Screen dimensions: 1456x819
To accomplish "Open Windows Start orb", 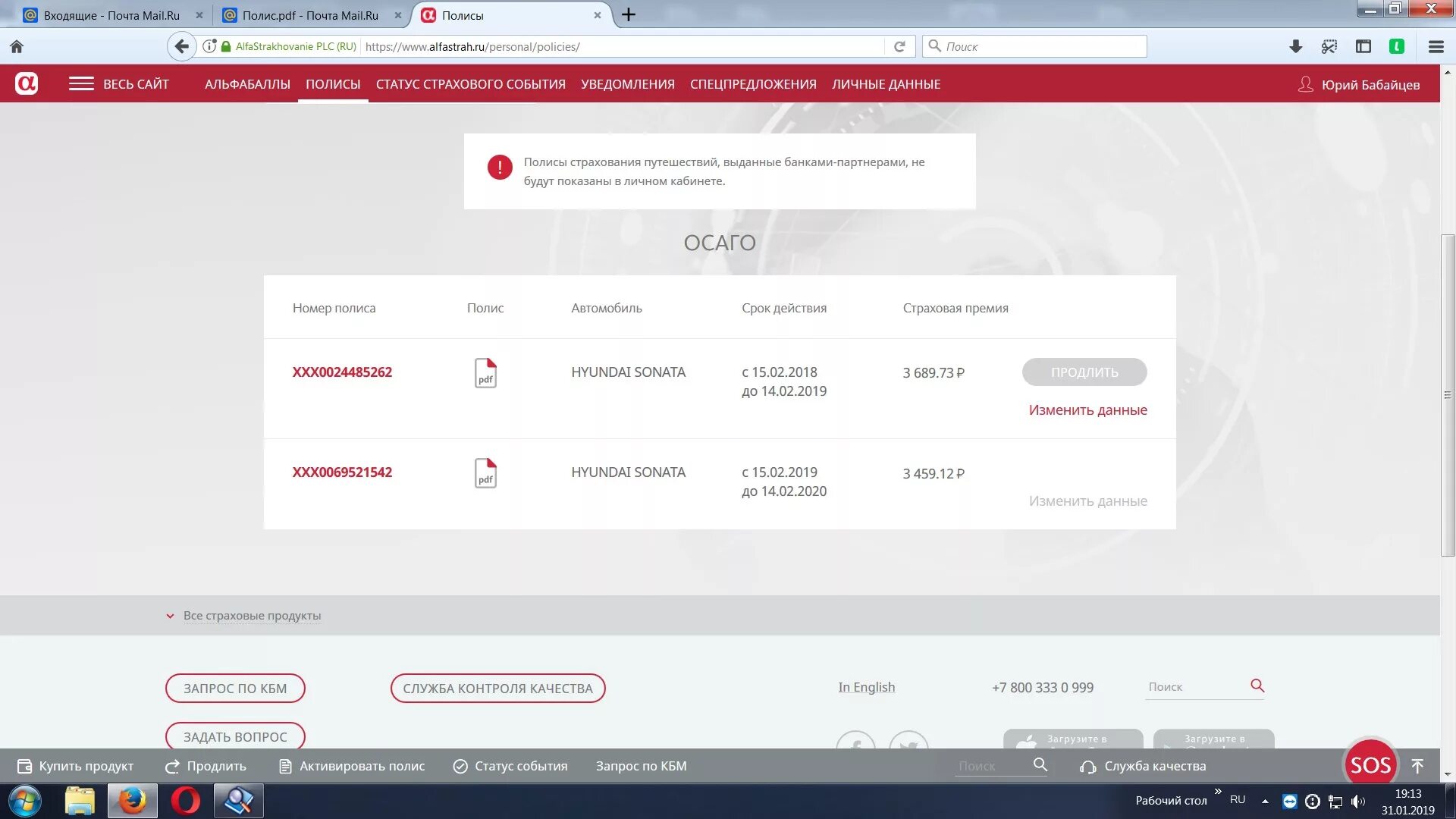I will [x=24, y=801].
